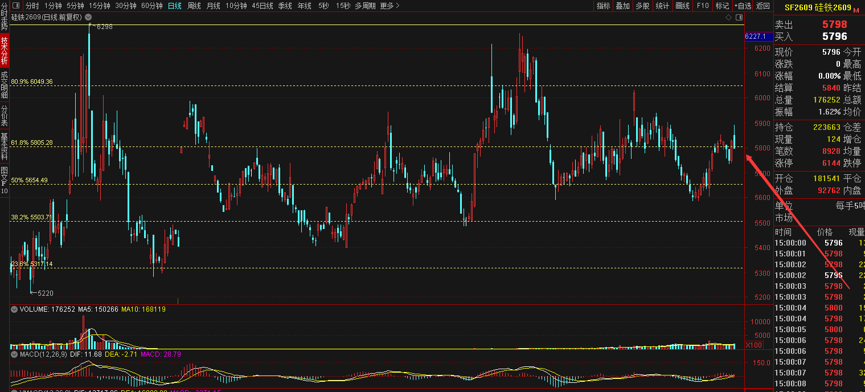This screenshot has height=392, width=865.
Task: Open the 指标 indicators tool
Action: (604, 6)
